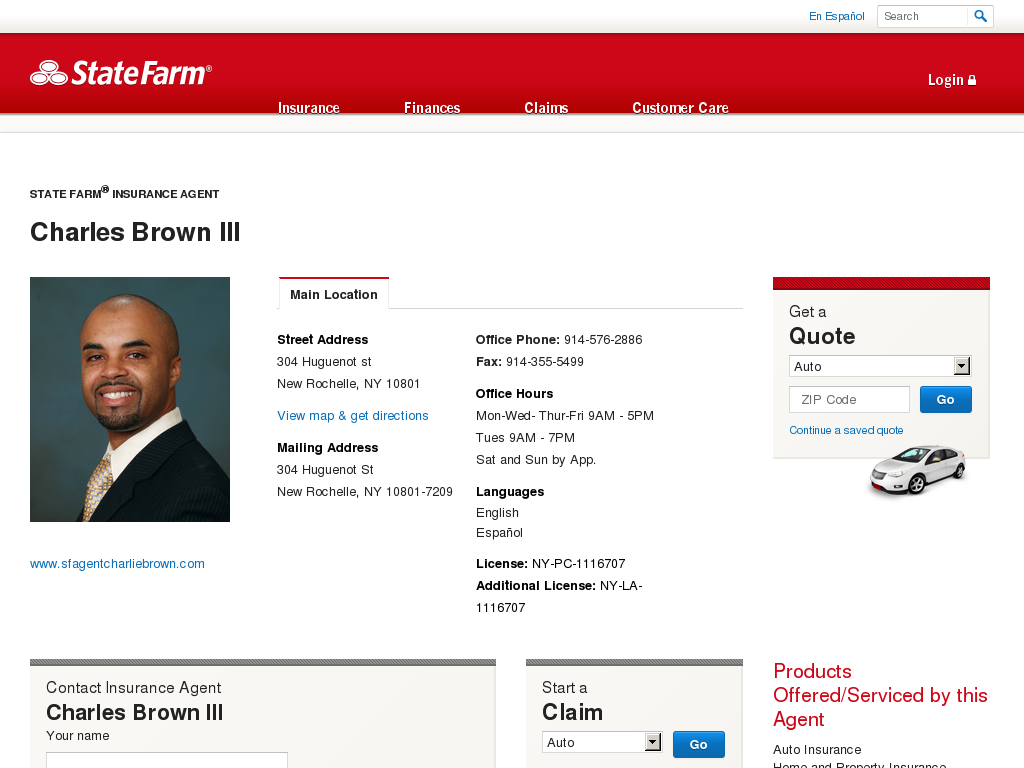Click street address 304 Huguenot st
Screen dimensions: 1024x768
coord(324,362)
